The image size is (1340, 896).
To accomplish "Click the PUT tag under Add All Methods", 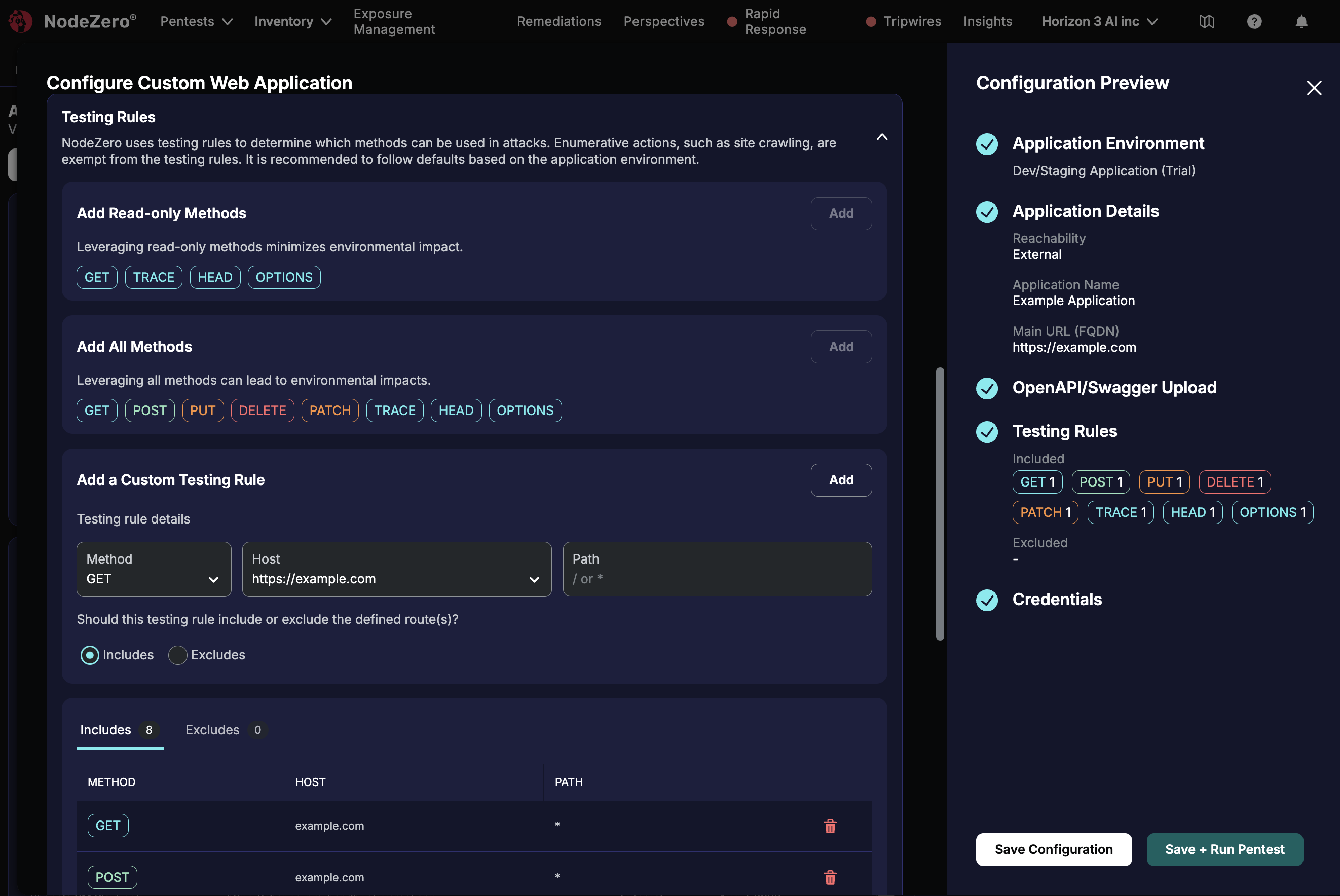I will point(203,410).
